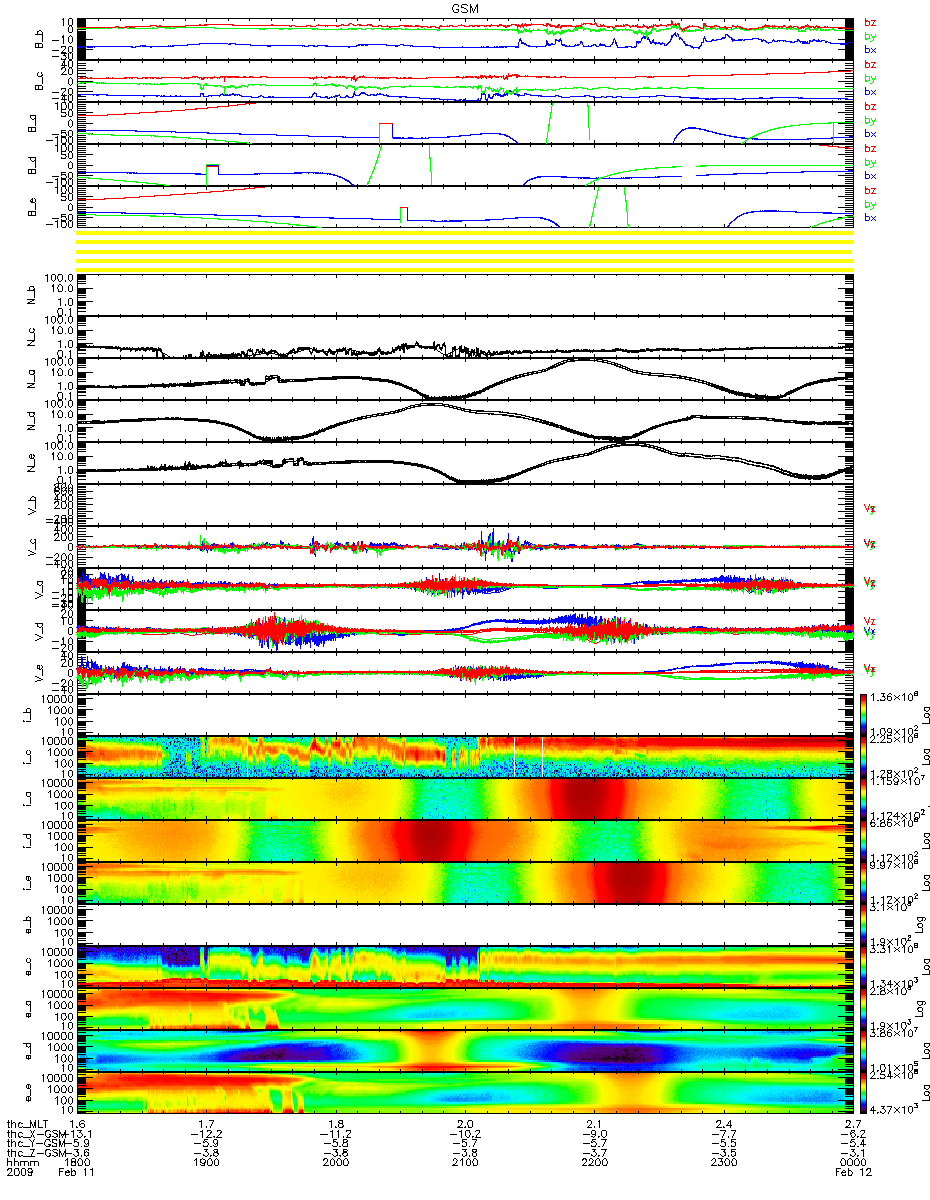Click the 1800 time tick label
The height and width of the screenshot is (1200, 930).
click(78, 1164)
